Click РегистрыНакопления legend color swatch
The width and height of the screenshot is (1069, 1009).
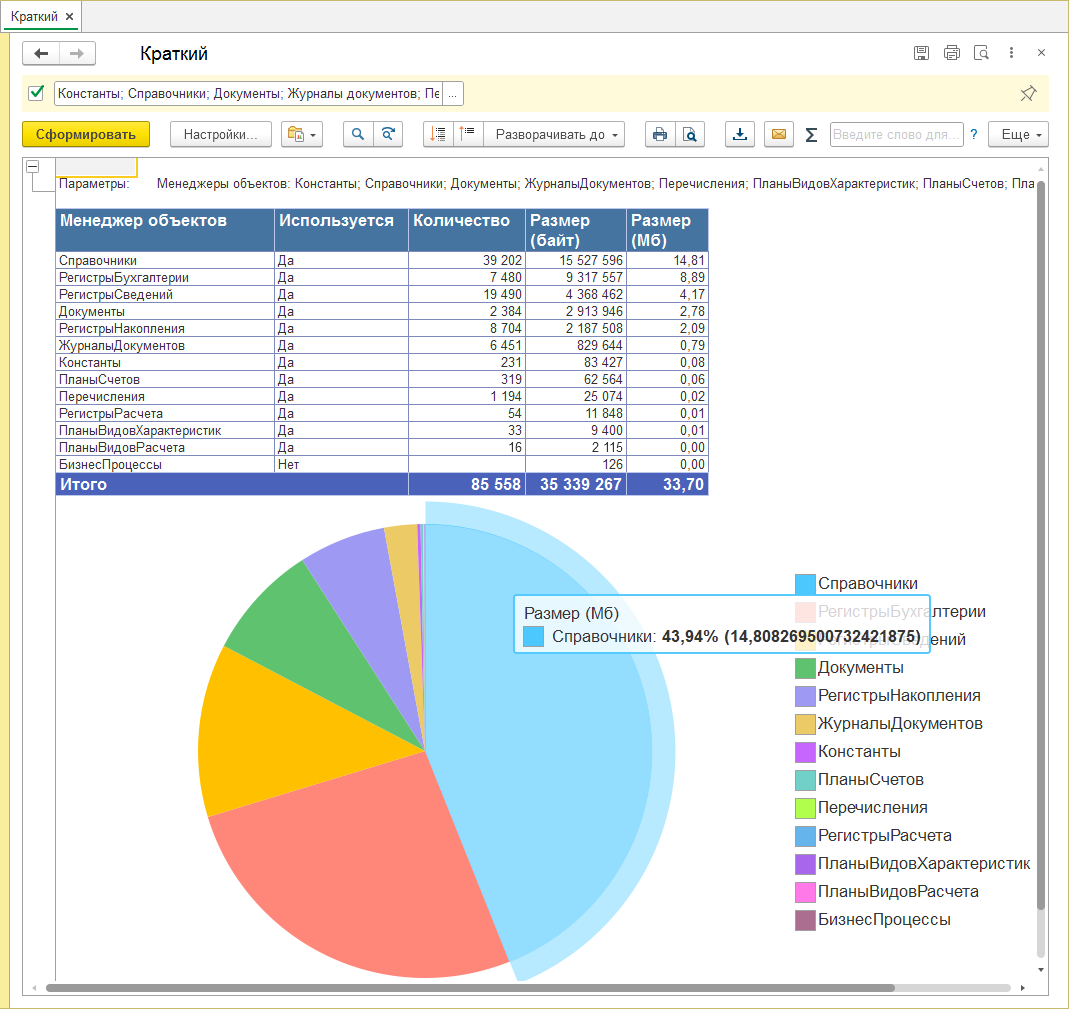[806, 696]
